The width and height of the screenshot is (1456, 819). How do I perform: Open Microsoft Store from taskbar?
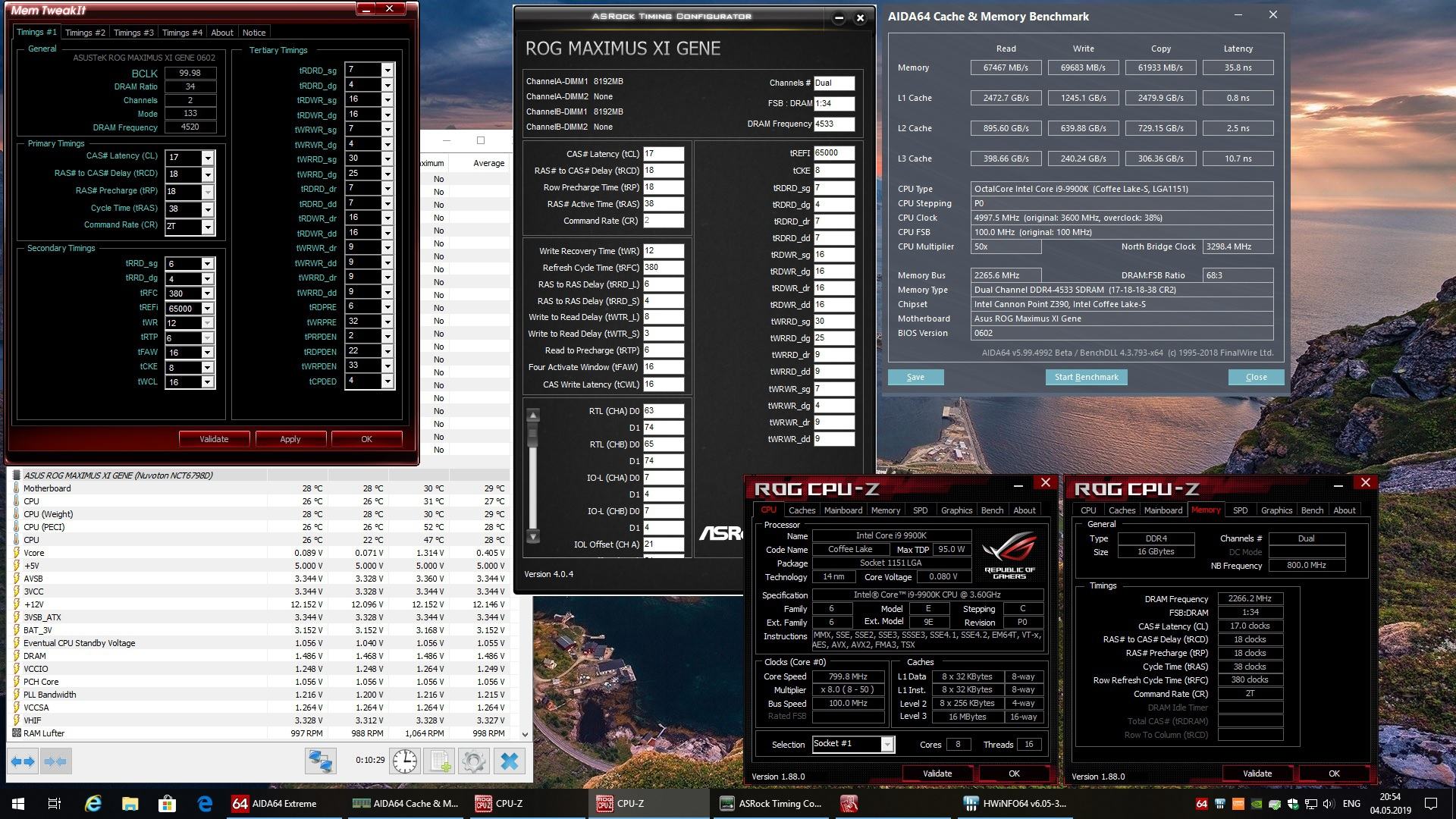[x=167, y=804]
